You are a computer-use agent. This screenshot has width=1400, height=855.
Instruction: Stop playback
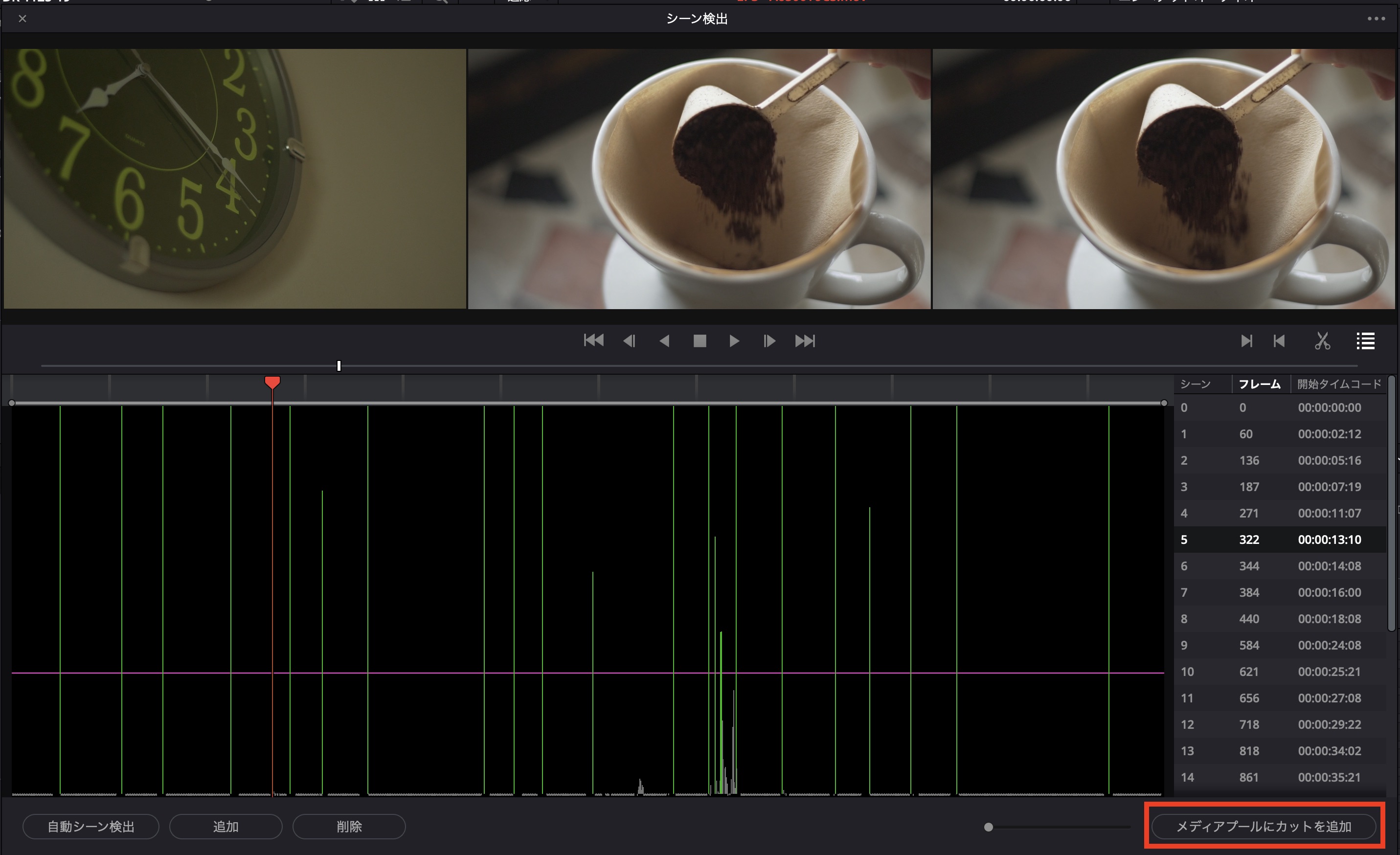700,341
